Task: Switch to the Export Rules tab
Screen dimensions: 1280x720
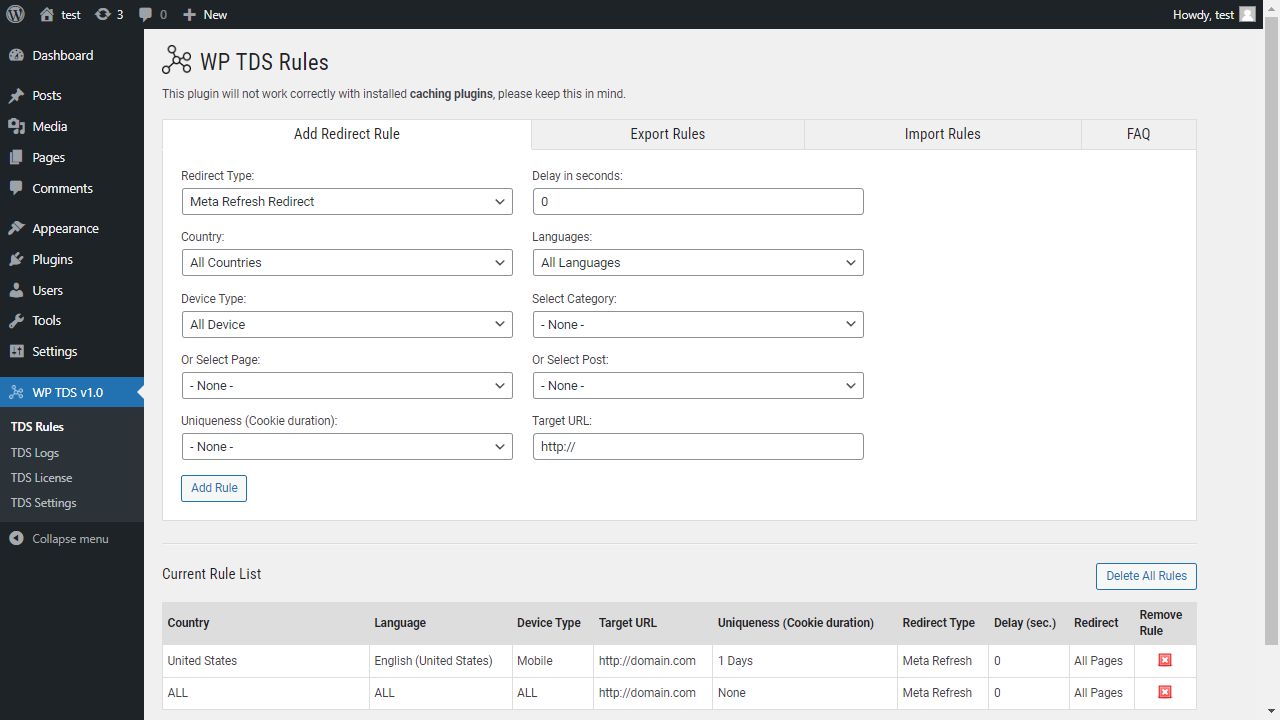Action: coord(668,134)
